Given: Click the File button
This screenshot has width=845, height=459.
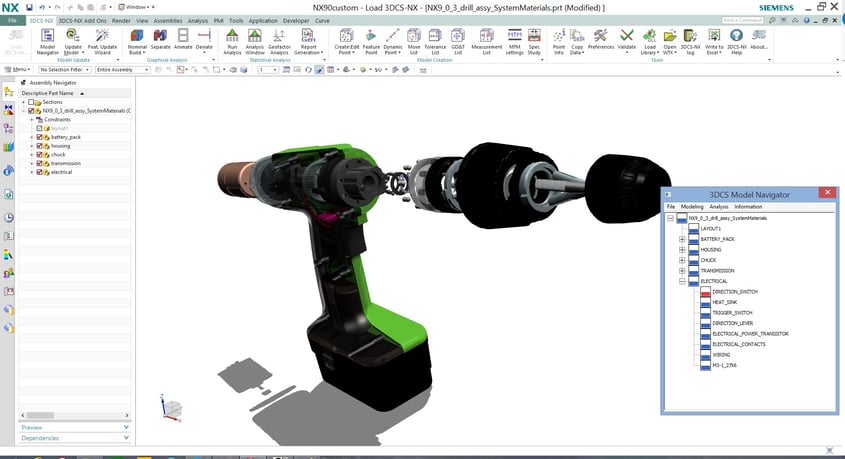Looking at the screenshot, I should pyautogui.click(x=12, y=20).
